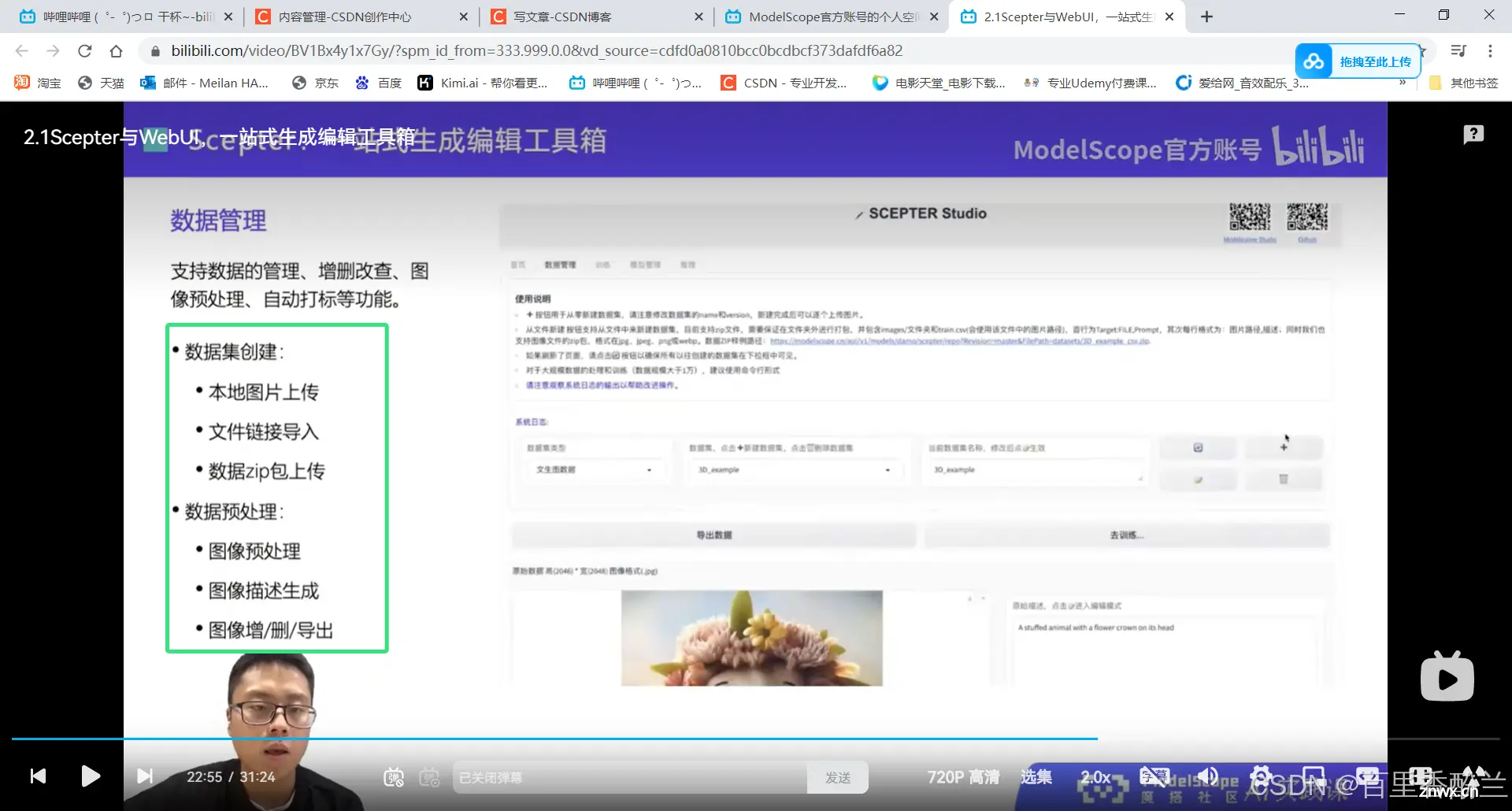Viewport: 1512px width, 811px height.
Task: Open the browser reading list icon
Action: click(x=1458, y=51)
